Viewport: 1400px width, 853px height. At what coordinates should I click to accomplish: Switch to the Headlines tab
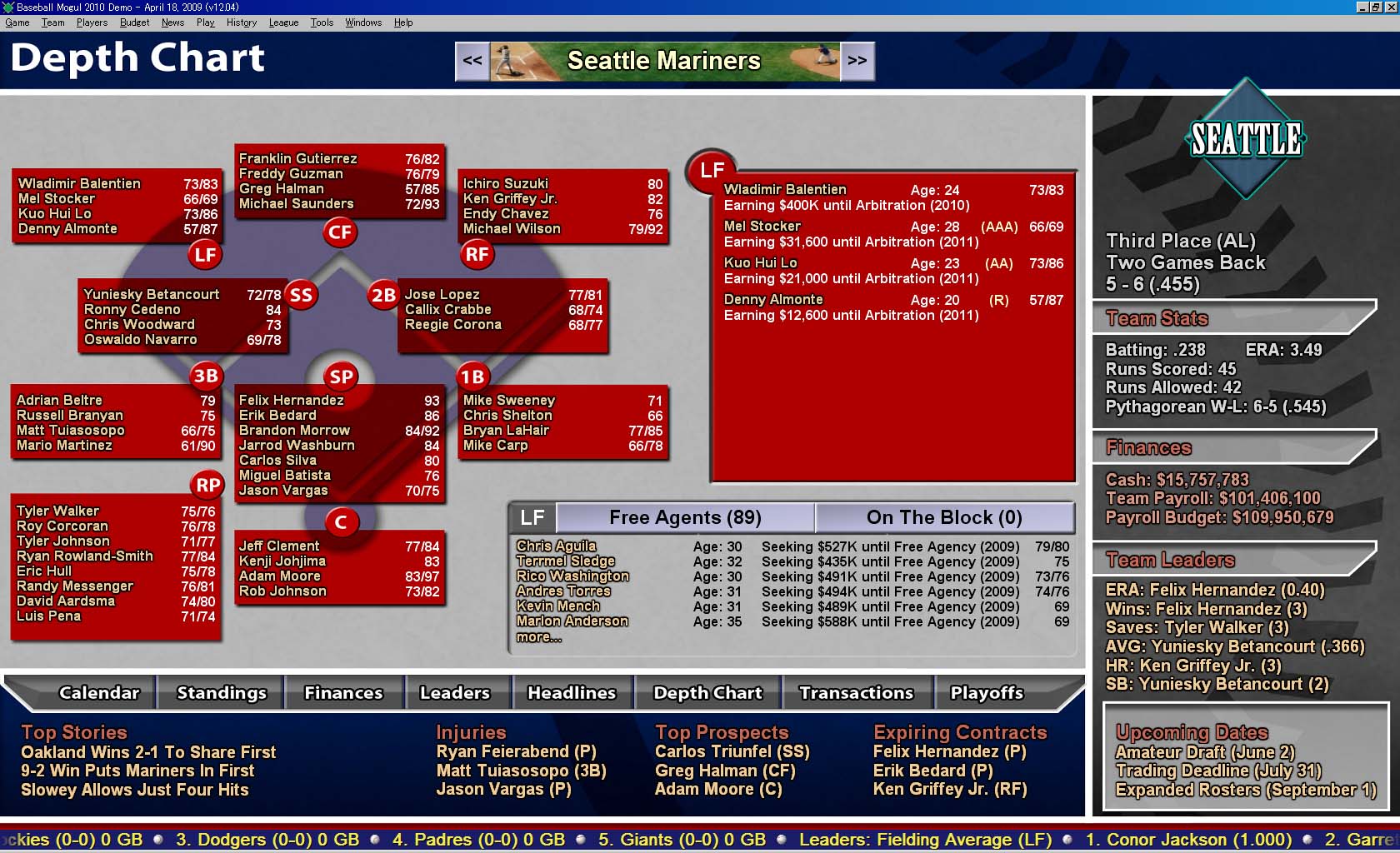572,693
